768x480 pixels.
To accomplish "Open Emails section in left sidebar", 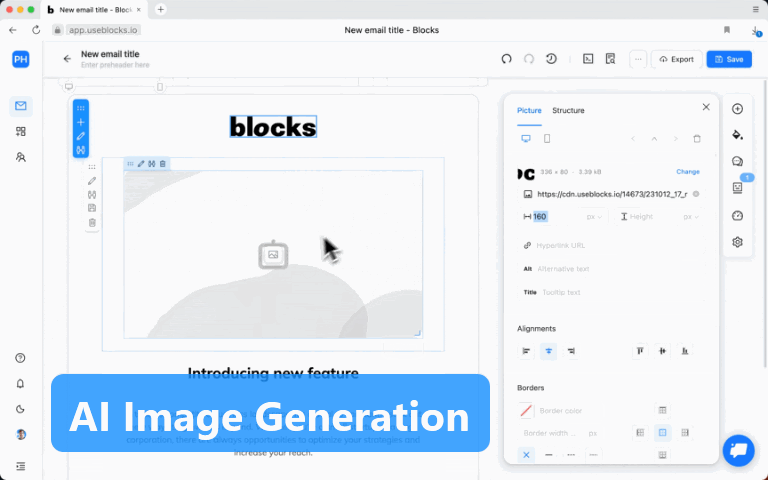I will pos(21,106).
